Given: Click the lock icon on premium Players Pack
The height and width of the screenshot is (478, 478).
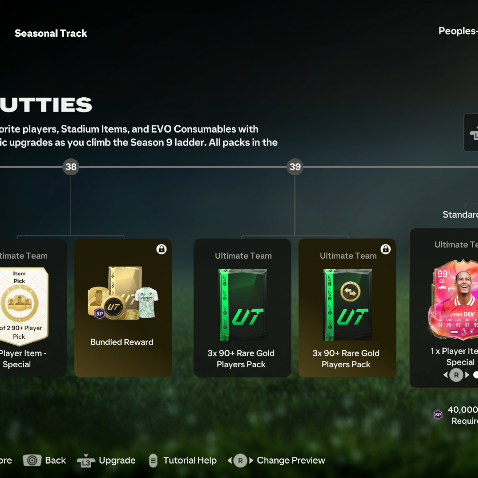Looking at the screenshot, I should (386, 249).
